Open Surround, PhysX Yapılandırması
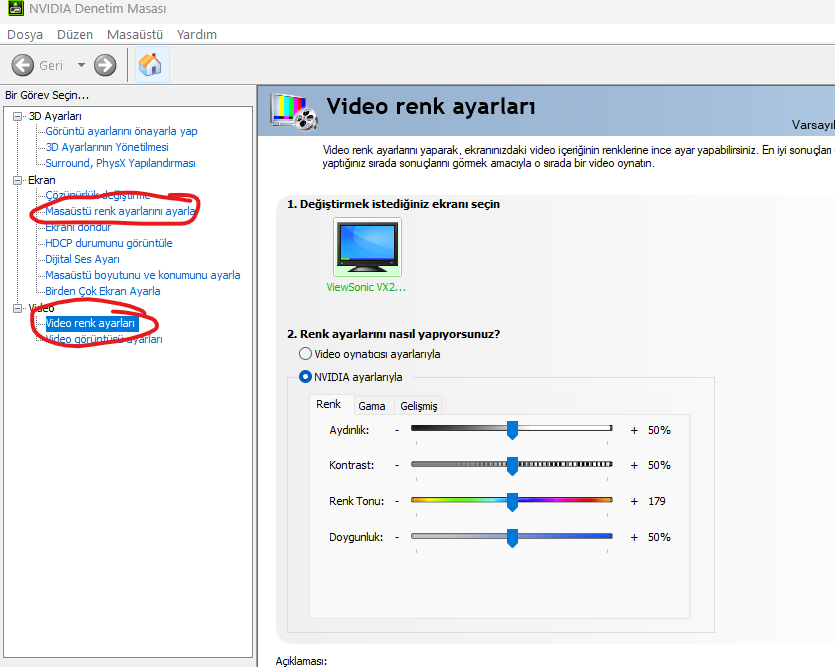 [x=120, y=163]
